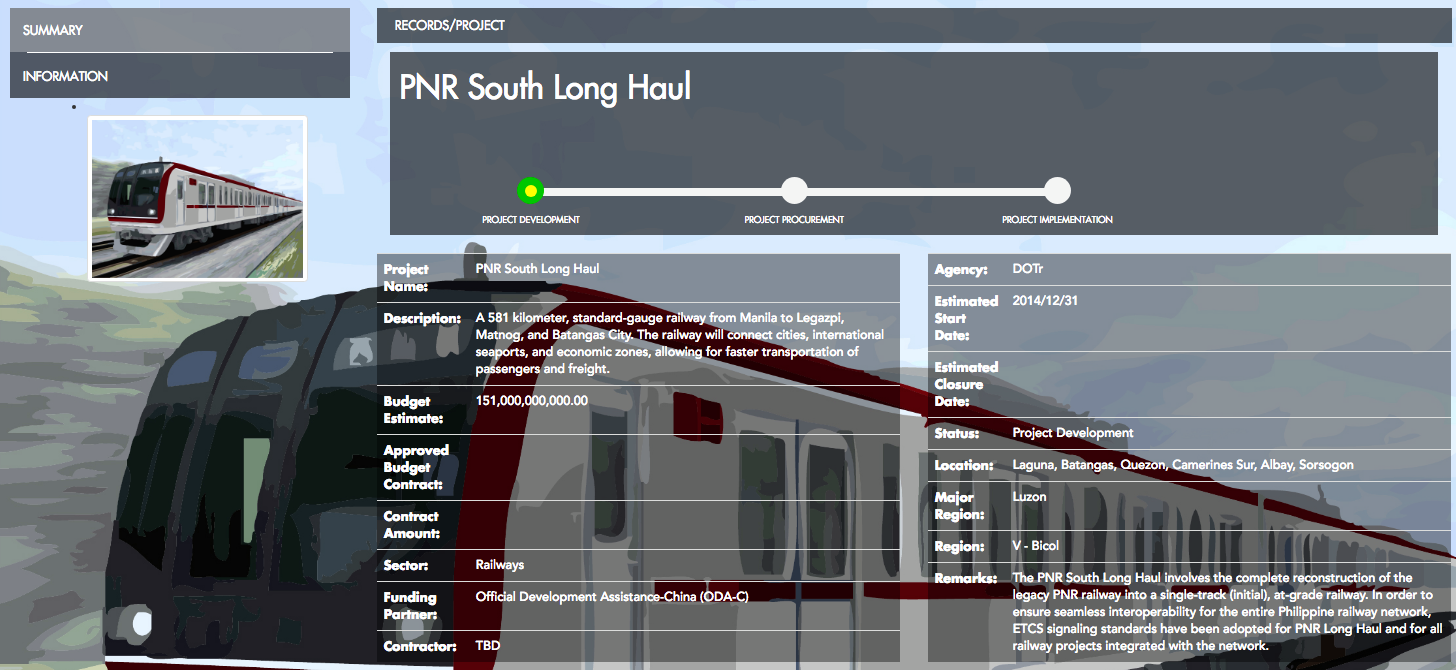Select the Project Development stage marker
This screenshot has height=670, width=1456.
point(529,189)
